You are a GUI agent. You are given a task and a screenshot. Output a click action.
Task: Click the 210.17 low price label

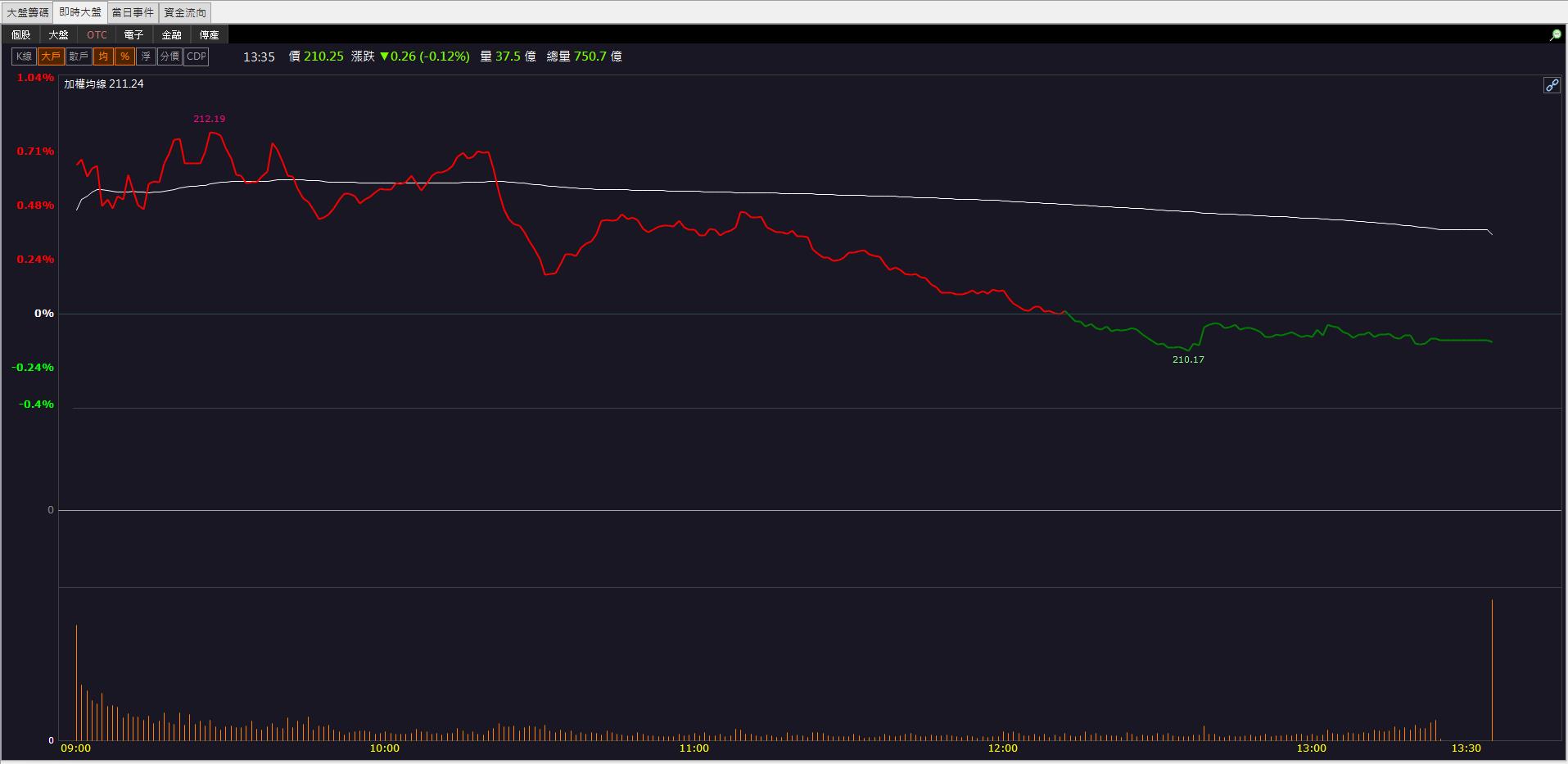coord(1188,359)
